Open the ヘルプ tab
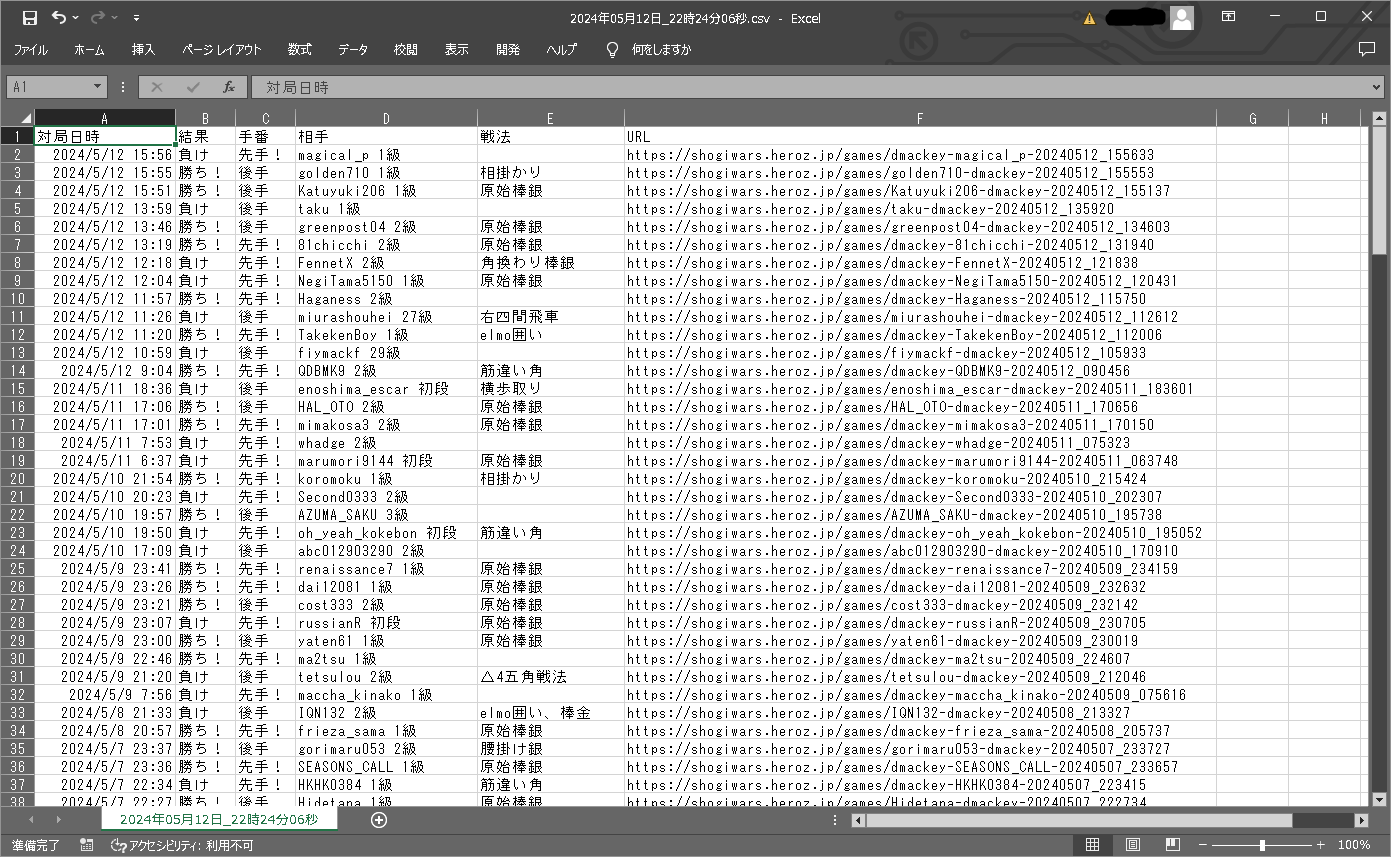The image size is (1391, 857). point(562,49)
